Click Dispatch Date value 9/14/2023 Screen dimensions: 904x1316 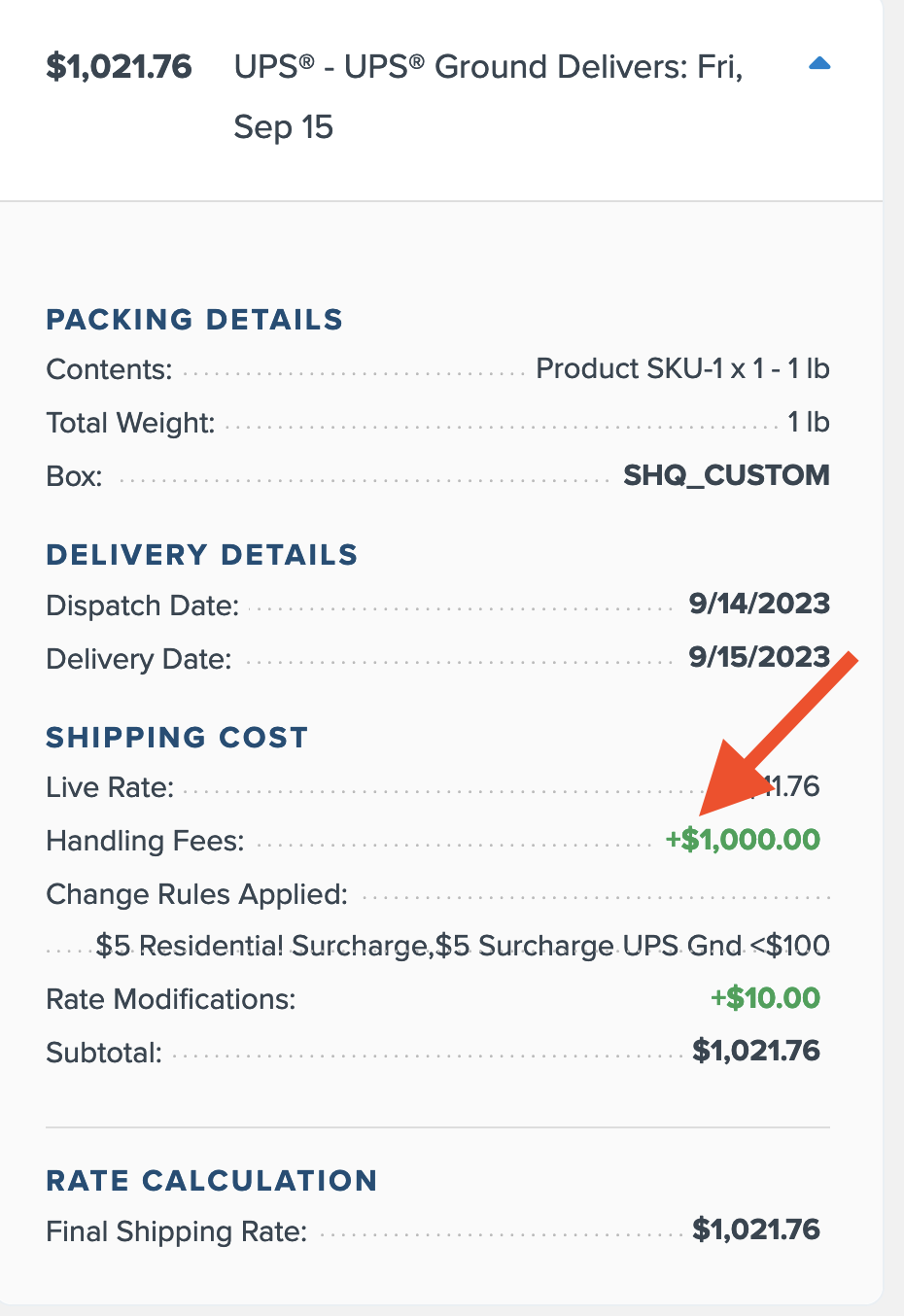[x=758, y=604]
